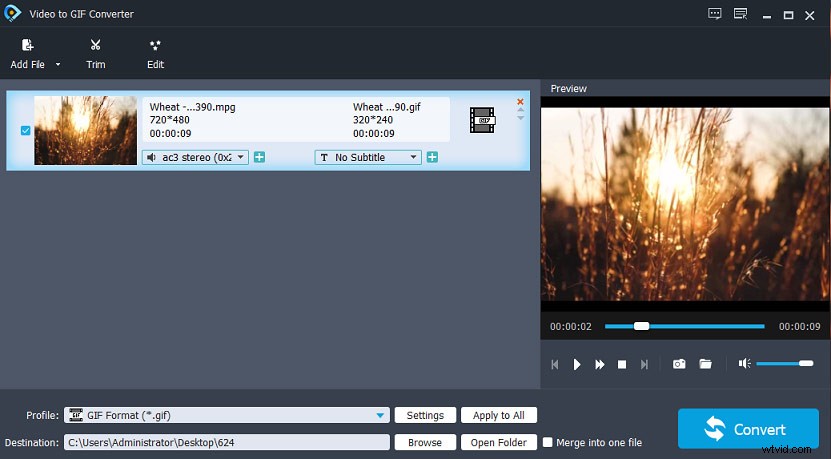Viewport: 831px width, 459px height.
Task: Jump to next frame in preview
Action: [x=644, y=364]
